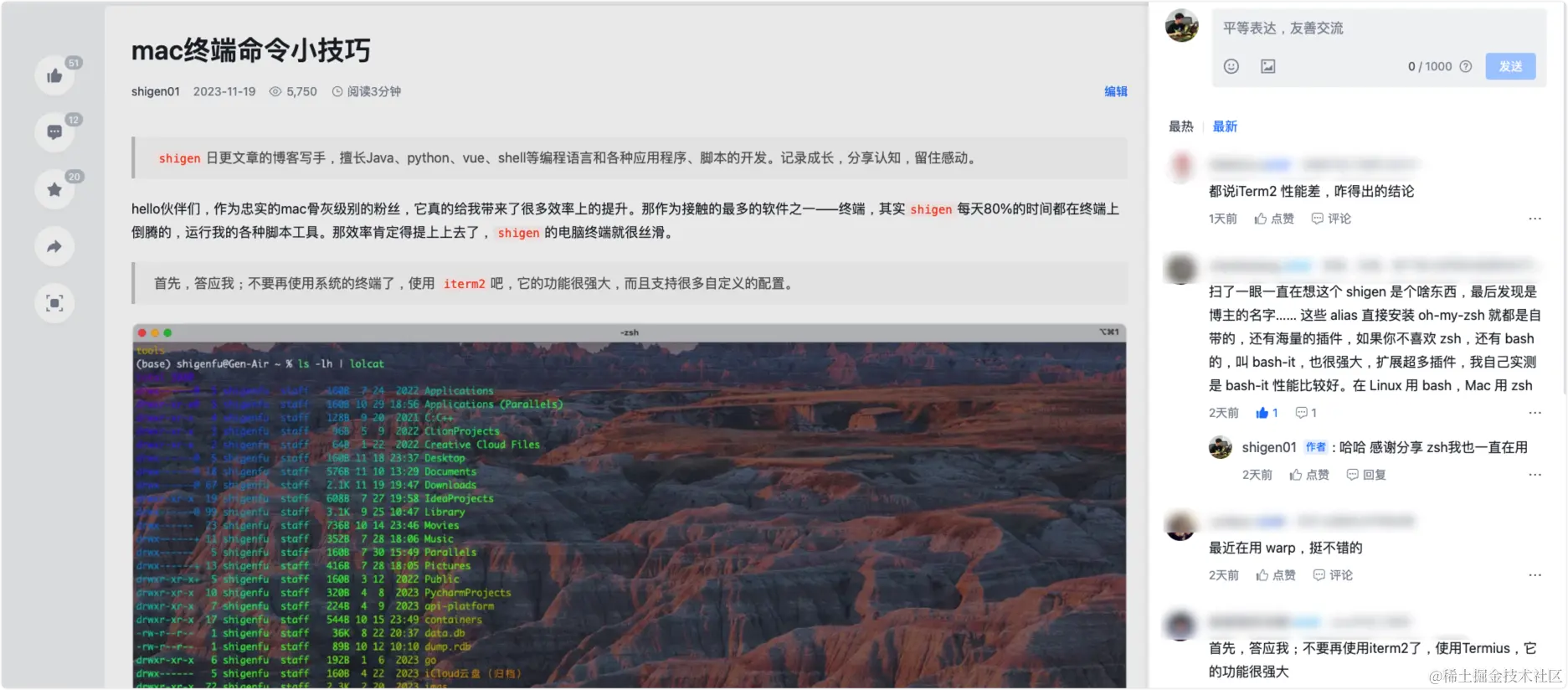
Task: Like the warp comment
Action: 1276,575
